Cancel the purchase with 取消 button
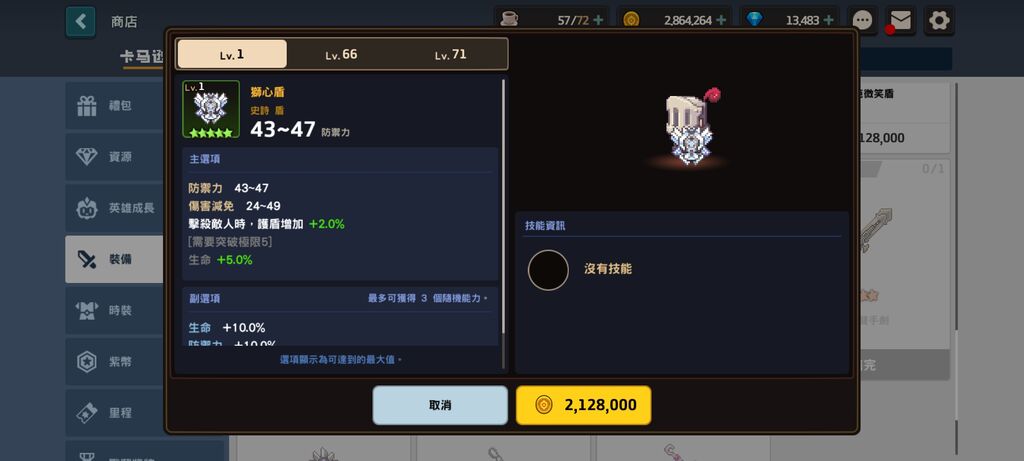Image resolution: width=1024 pixels, height=461 pixels. tap(440, 405)
